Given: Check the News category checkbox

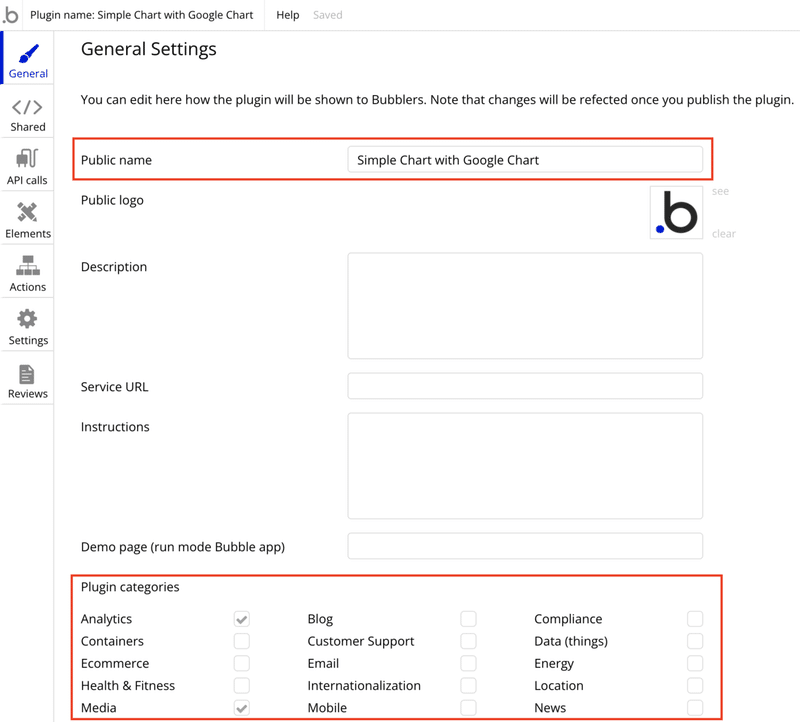Looking at the screenshot, I should pyautogui.click(x=695, y=708).
